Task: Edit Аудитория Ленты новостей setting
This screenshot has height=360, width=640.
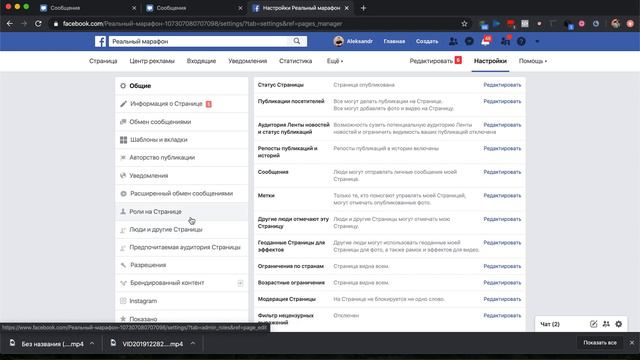Action: pyautogui.click(x=502, y=125)
